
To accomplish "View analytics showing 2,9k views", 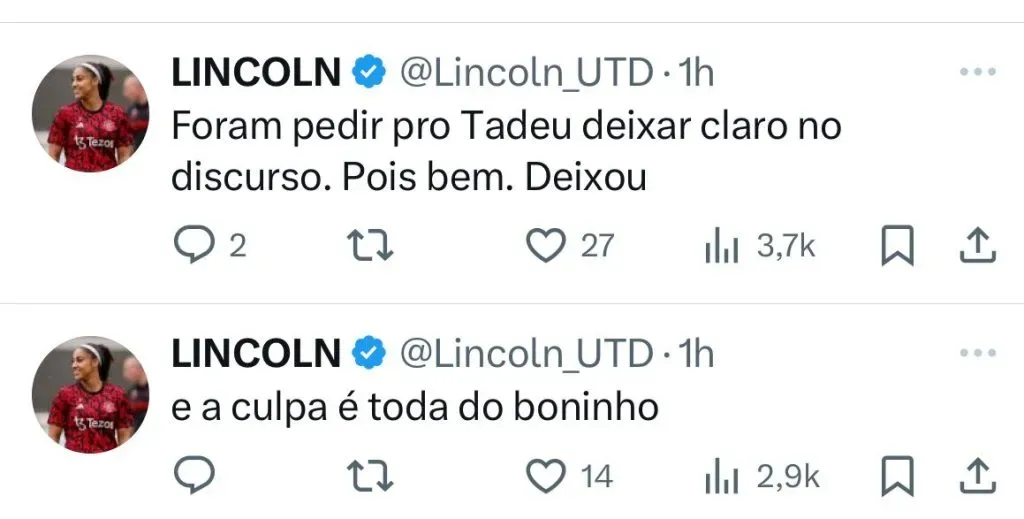I will 721,477.
